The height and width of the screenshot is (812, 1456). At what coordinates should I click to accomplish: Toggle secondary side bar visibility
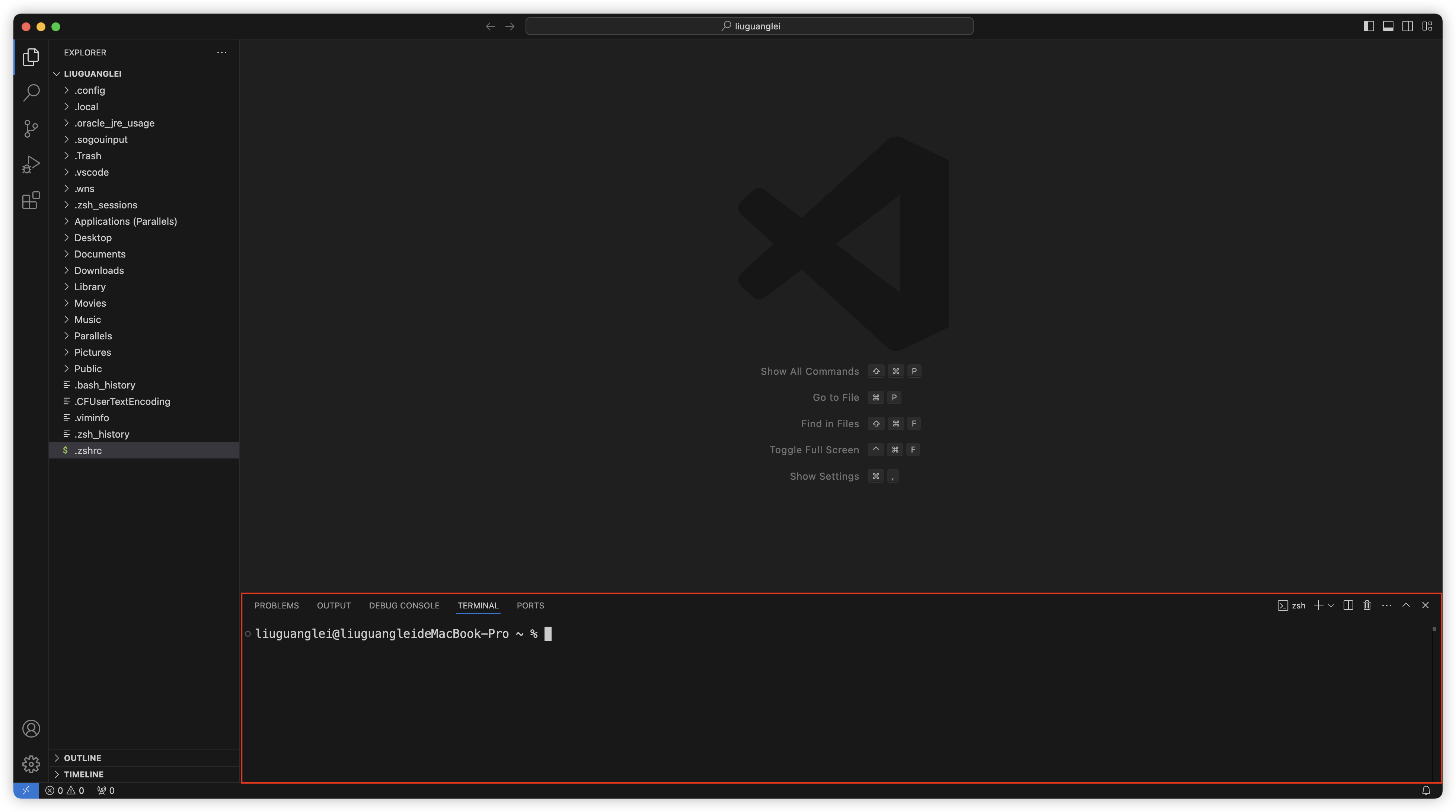pos(1407,26)
